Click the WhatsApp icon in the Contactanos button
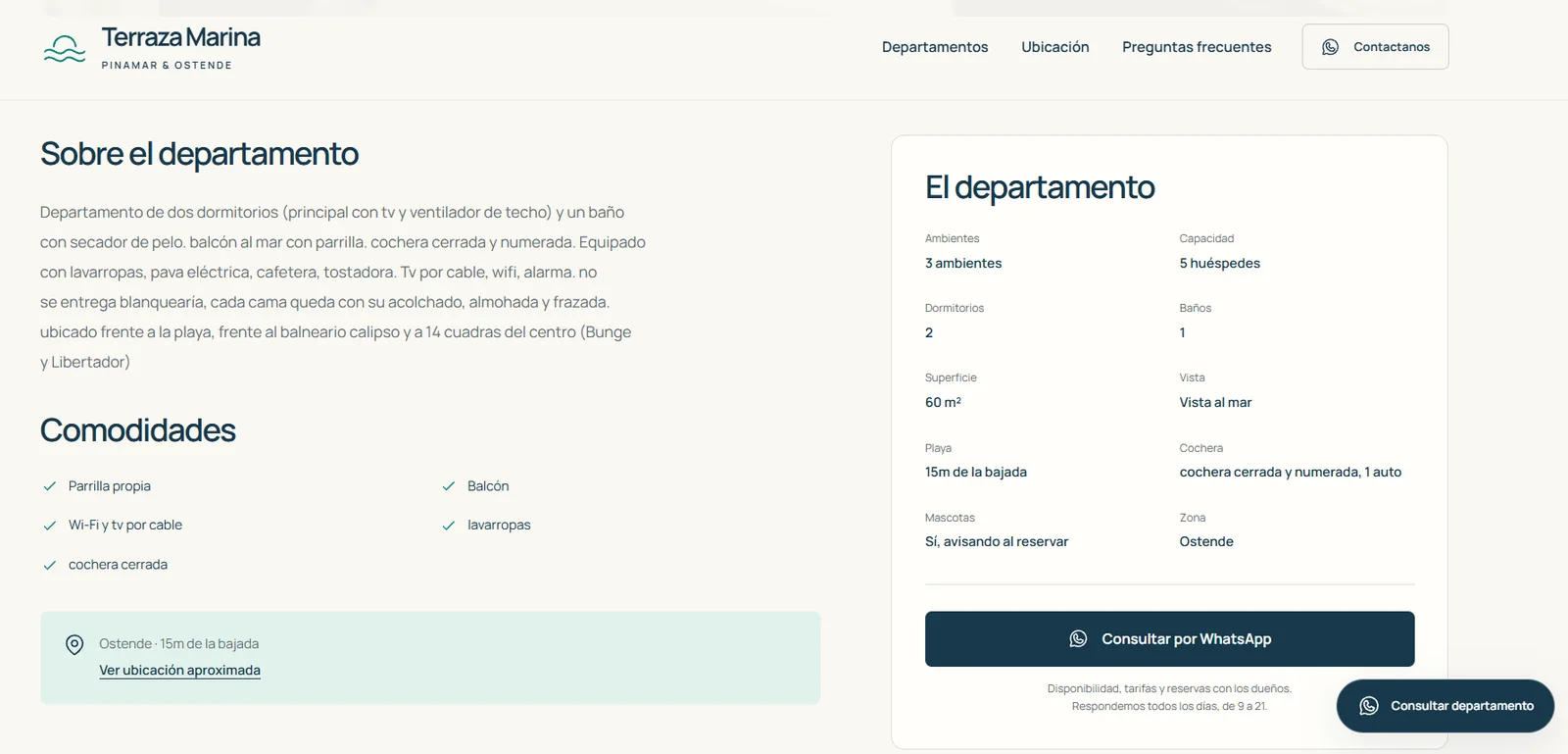 click(1330, 47)
